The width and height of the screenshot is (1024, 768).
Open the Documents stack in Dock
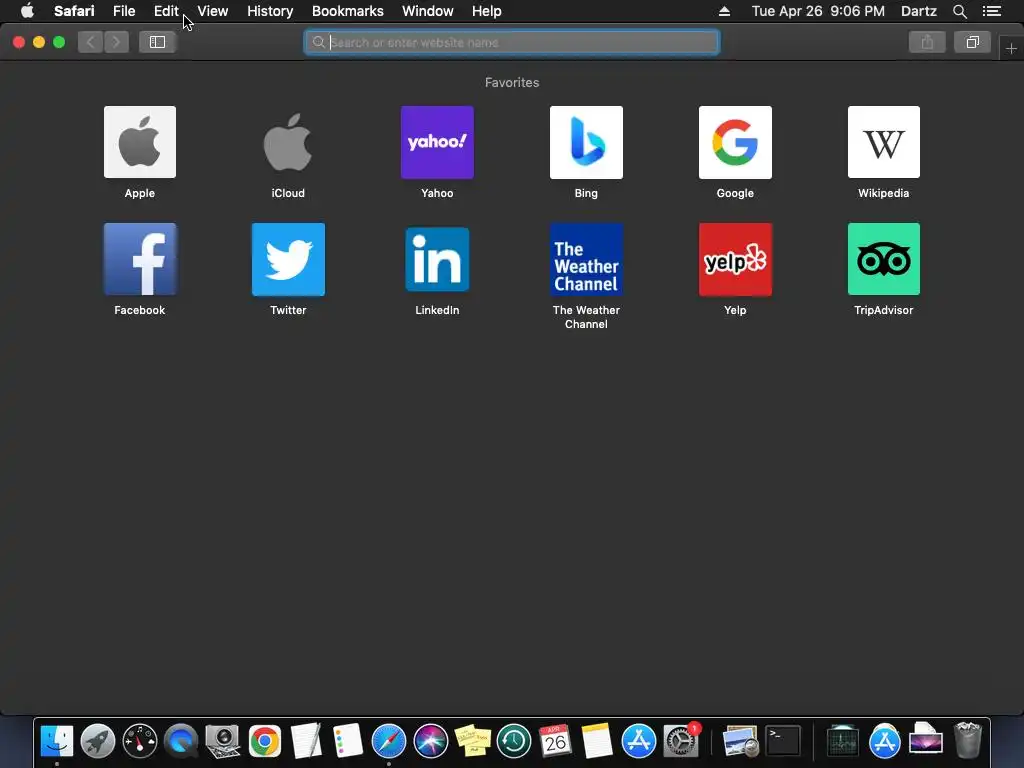coord(926,741)
